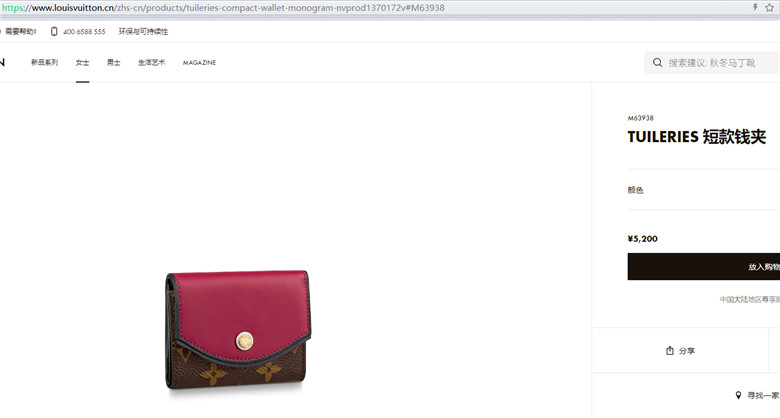This screenshot has width=780, height=418.
Task: Click the 400 6588 555 phone number
Action: 84,31
